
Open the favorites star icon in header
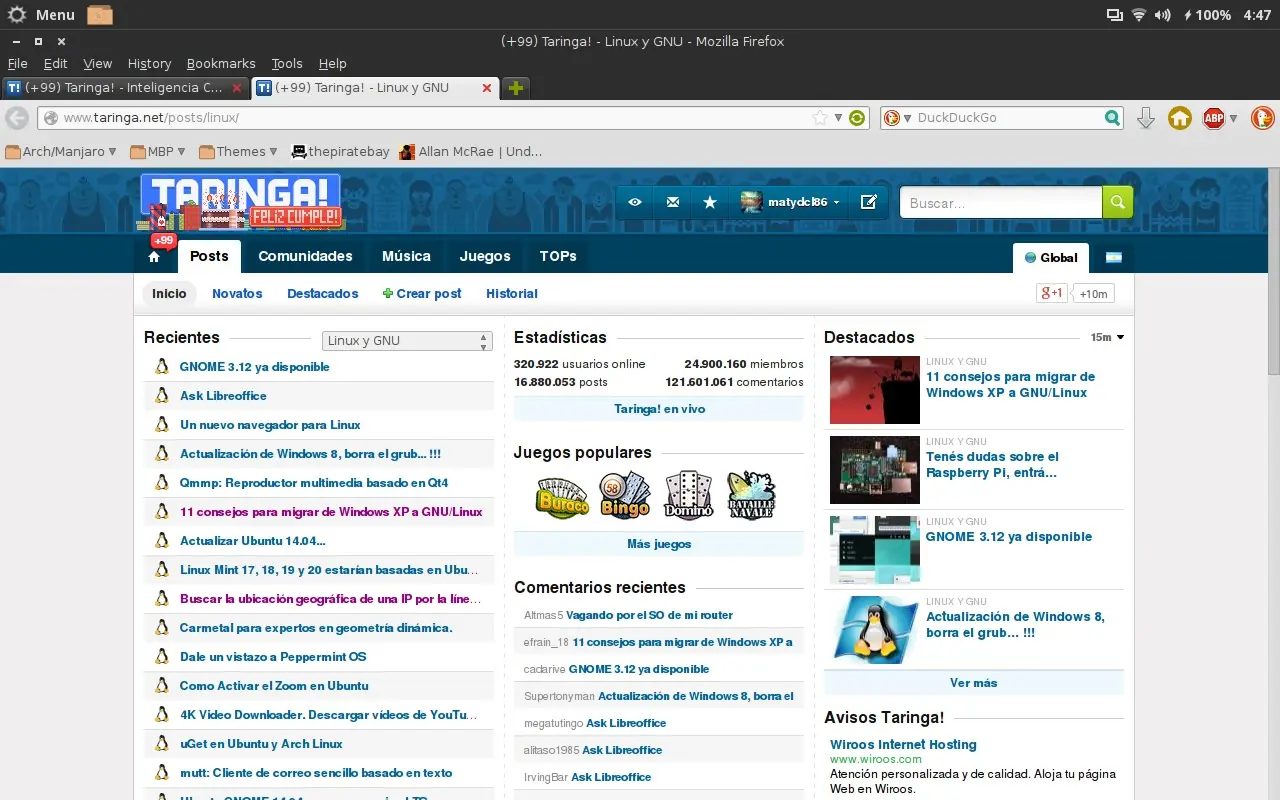(710, 202)
